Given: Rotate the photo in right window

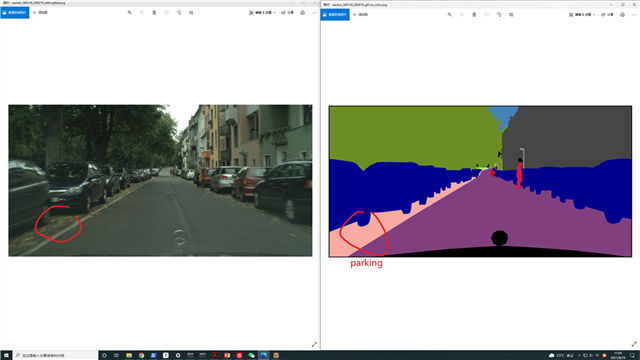Looking at the screenshot, I should pos(499,15).
